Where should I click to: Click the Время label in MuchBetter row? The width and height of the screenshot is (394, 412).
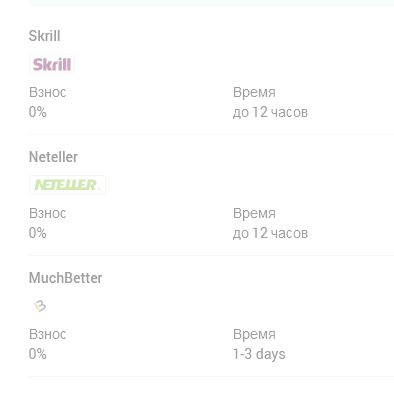point(254,334)
